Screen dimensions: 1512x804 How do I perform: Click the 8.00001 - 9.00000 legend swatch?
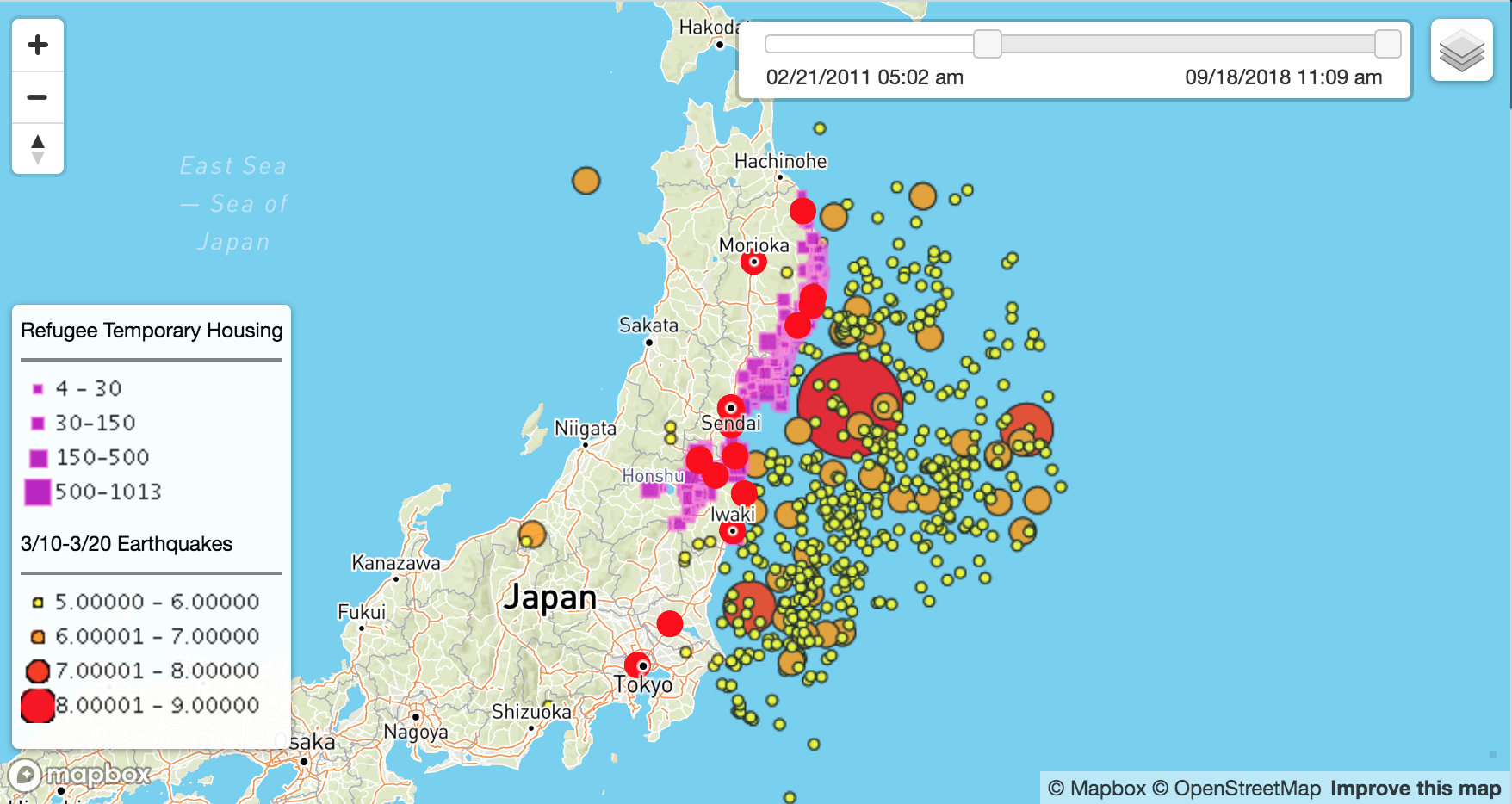coord(38,705)
